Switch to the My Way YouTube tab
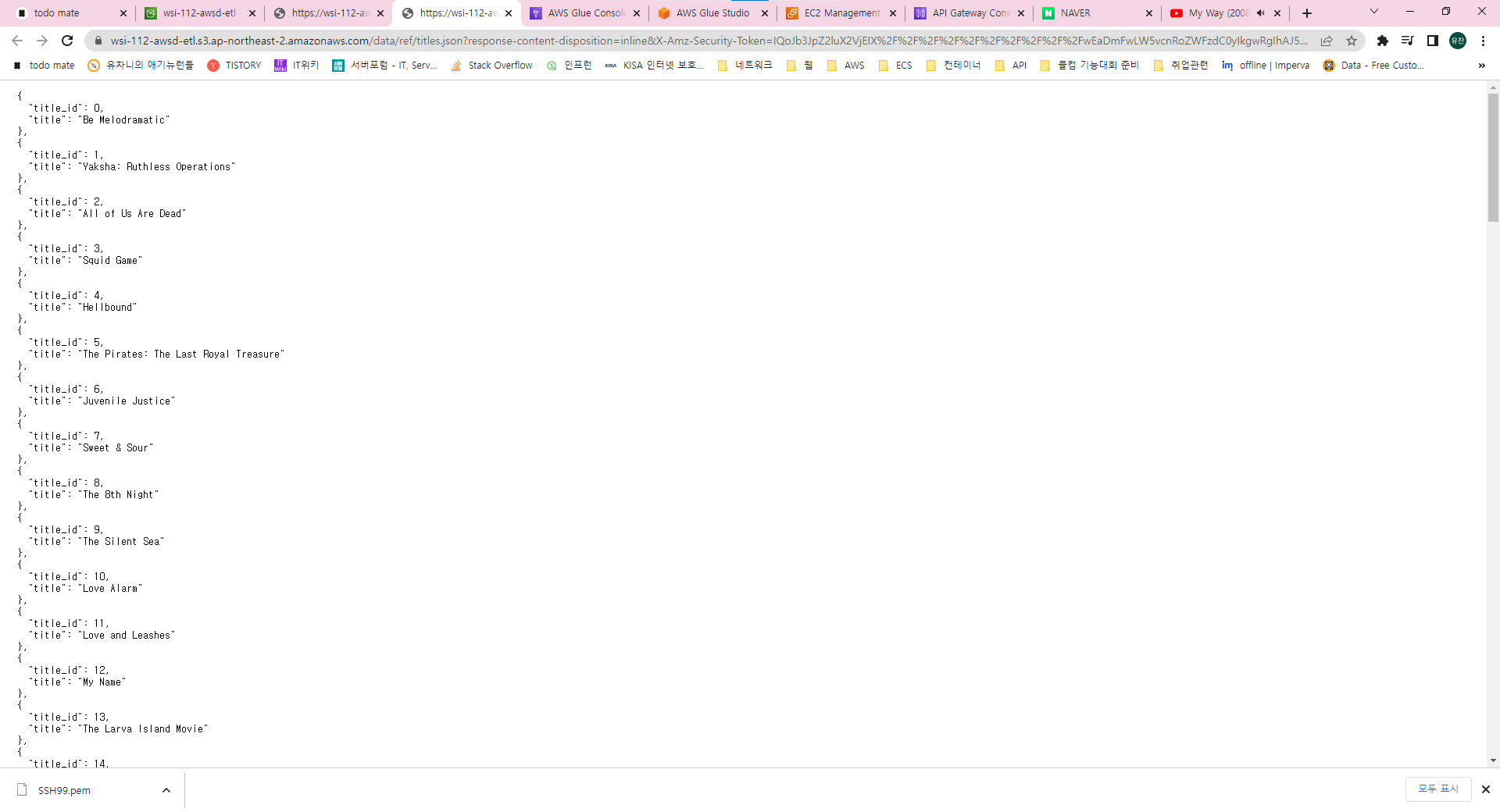 (x=1217, y=13)
